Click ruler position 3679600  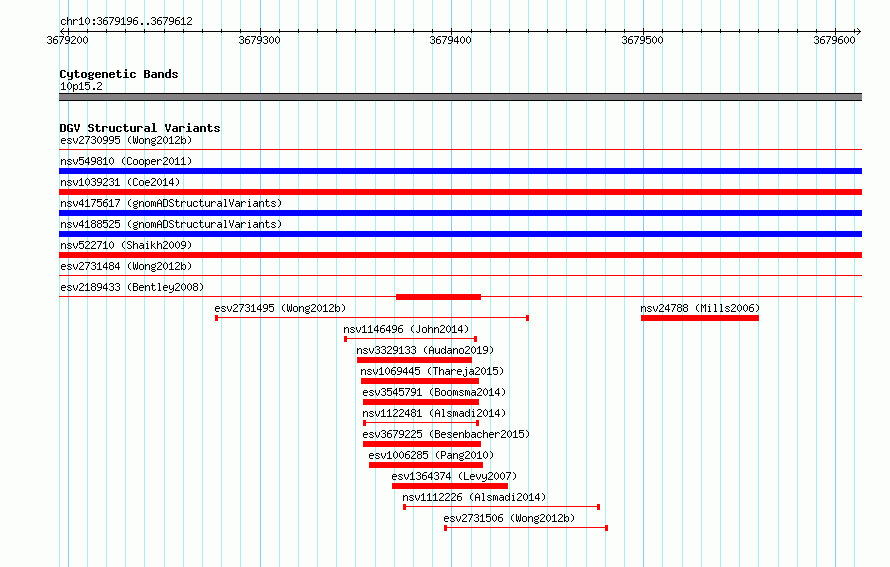tap(834, 40)
